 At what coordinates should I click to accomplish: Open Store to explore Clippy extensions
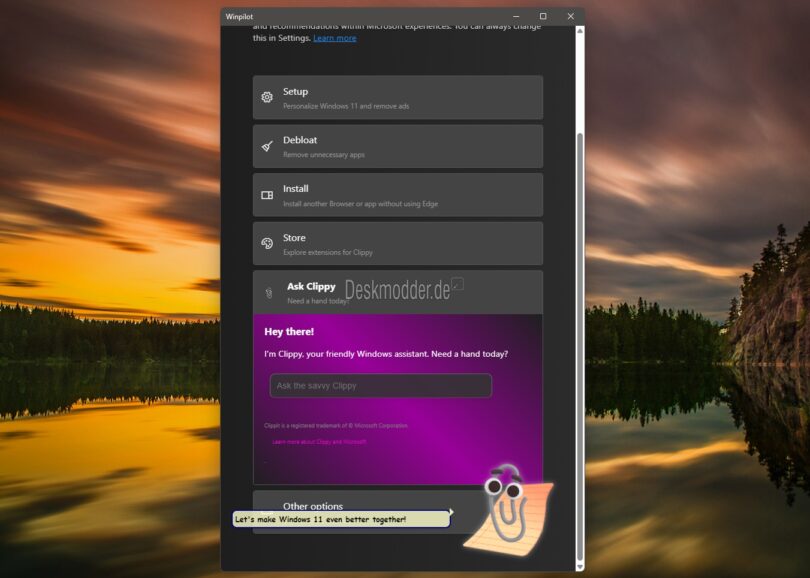[397, 243]
